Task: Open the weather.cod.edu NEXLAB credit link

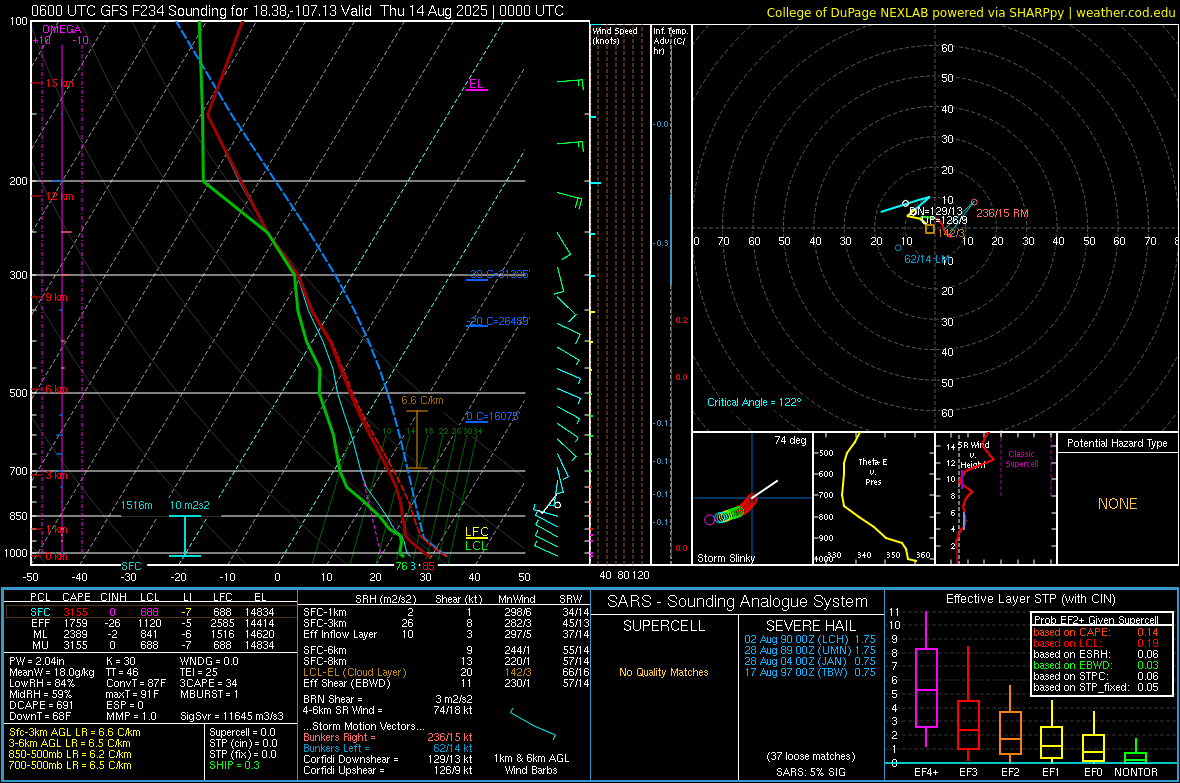Action: coord(970,12)
